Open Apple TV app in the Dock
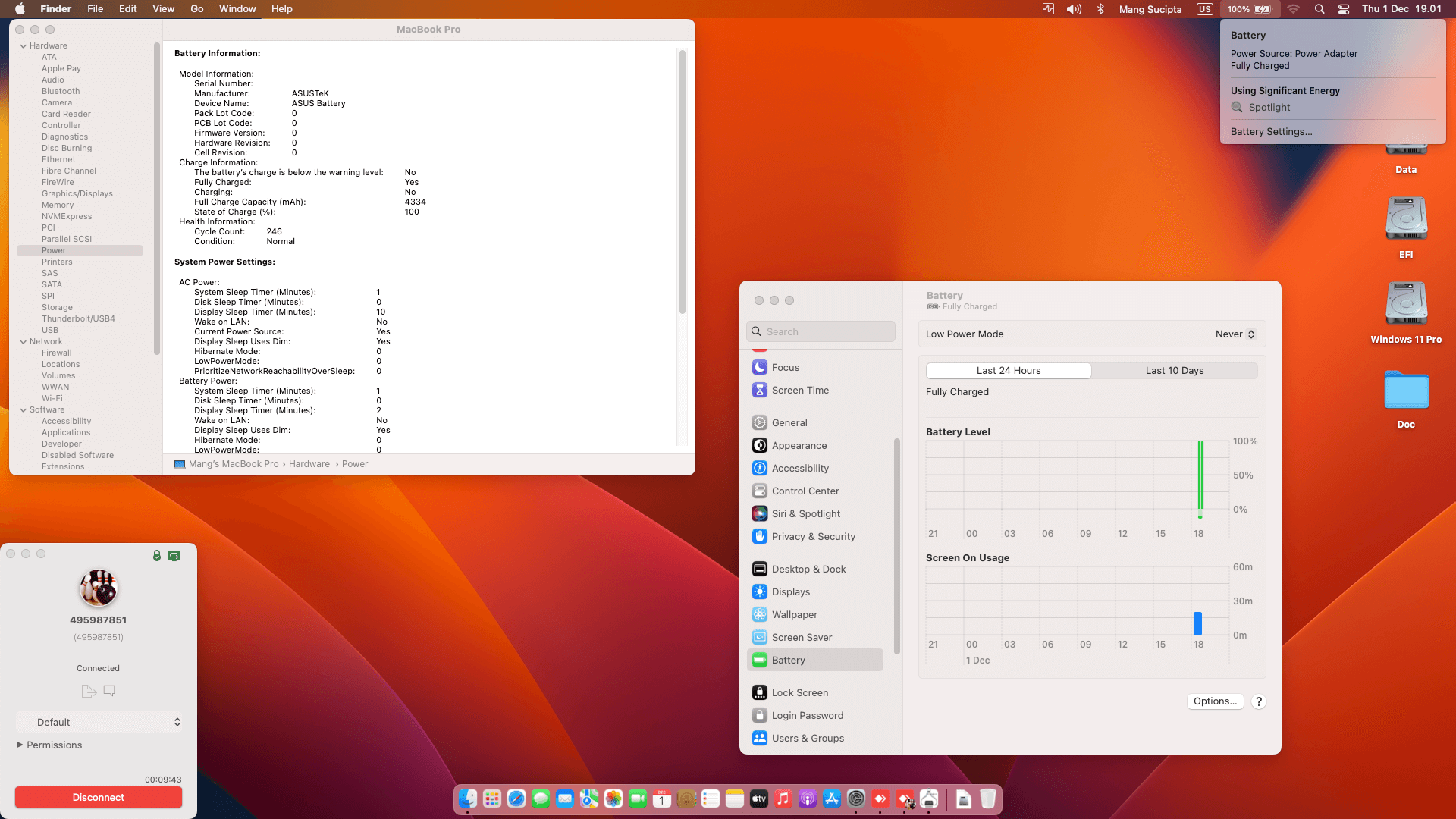The width and height of the screenshot is (1456, 819). pos(759,799)
